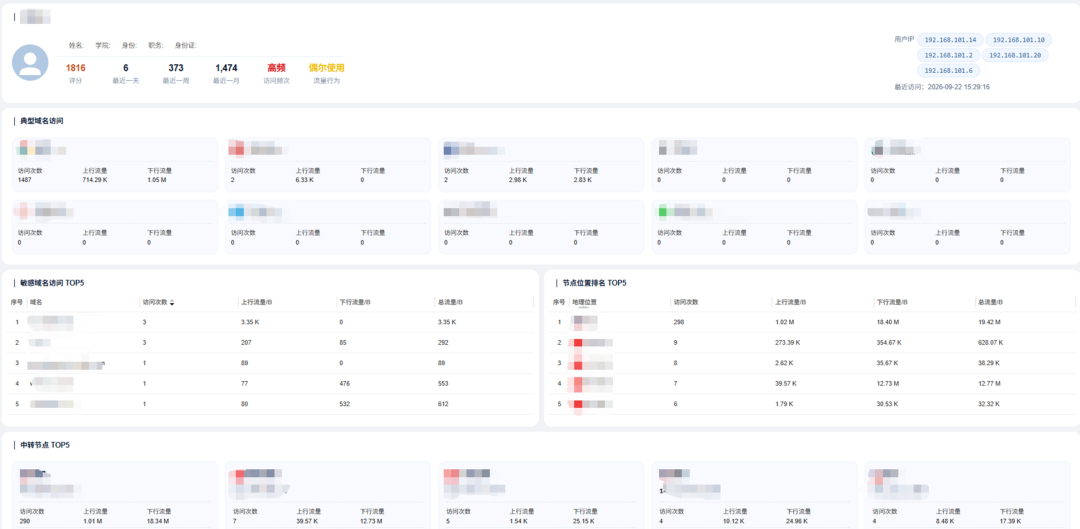Click 18.40 M downstream value
This screenshot has width=1080, height=529.
click(x=887, y=322)
